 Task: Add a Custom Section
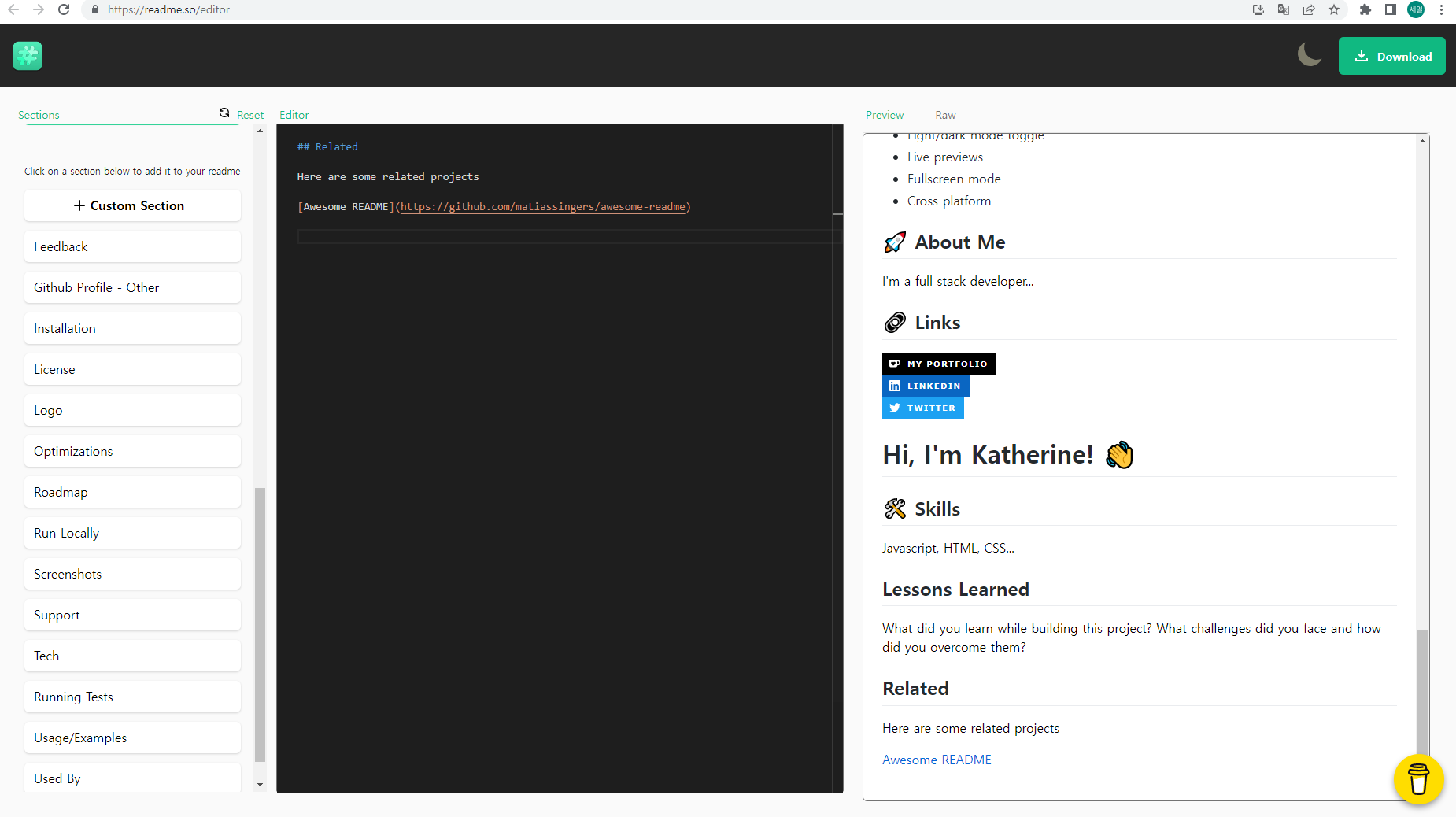[x=132, y=205]
